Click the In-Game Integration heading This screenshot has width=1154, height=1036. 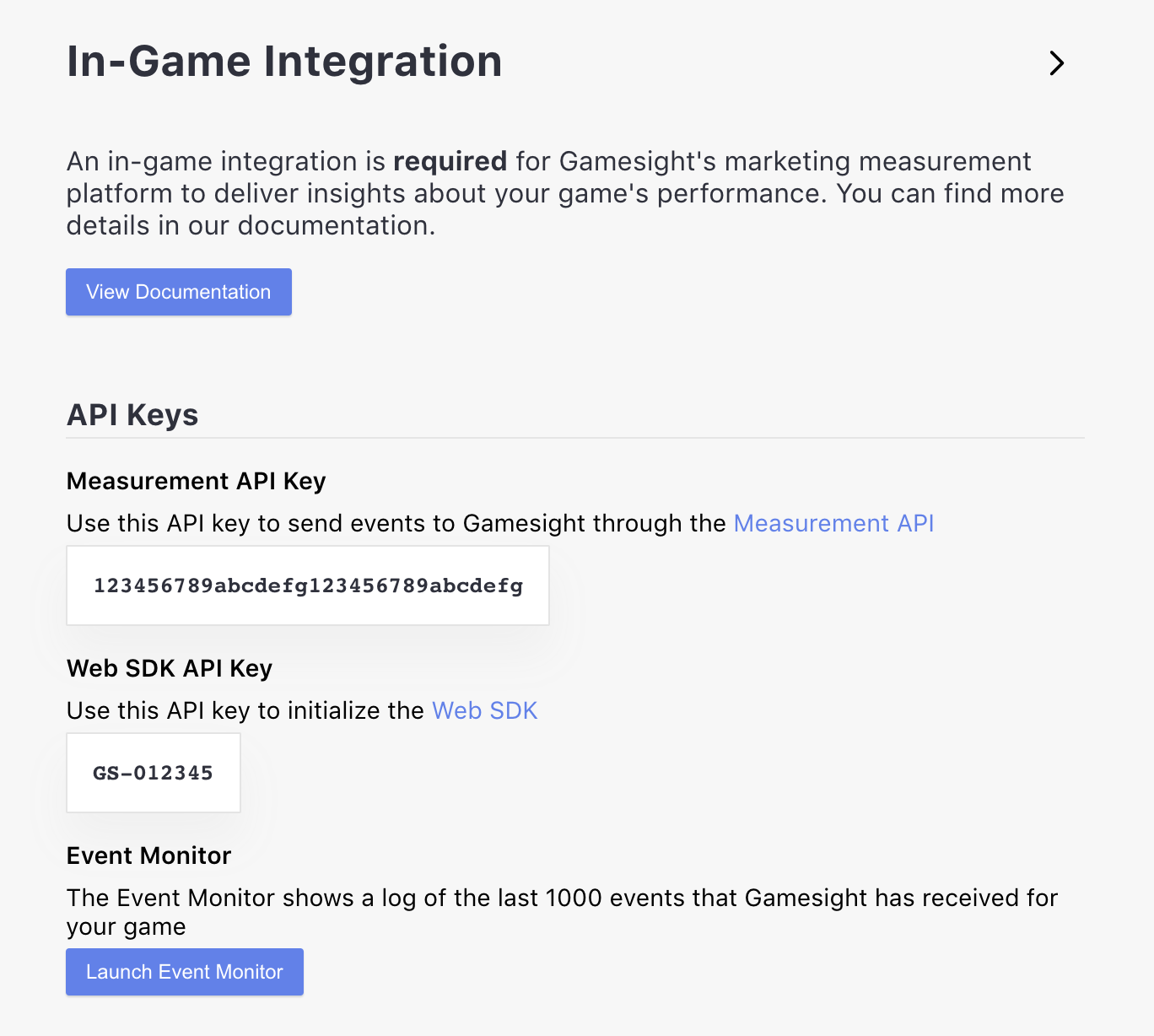tap(284, 62)
